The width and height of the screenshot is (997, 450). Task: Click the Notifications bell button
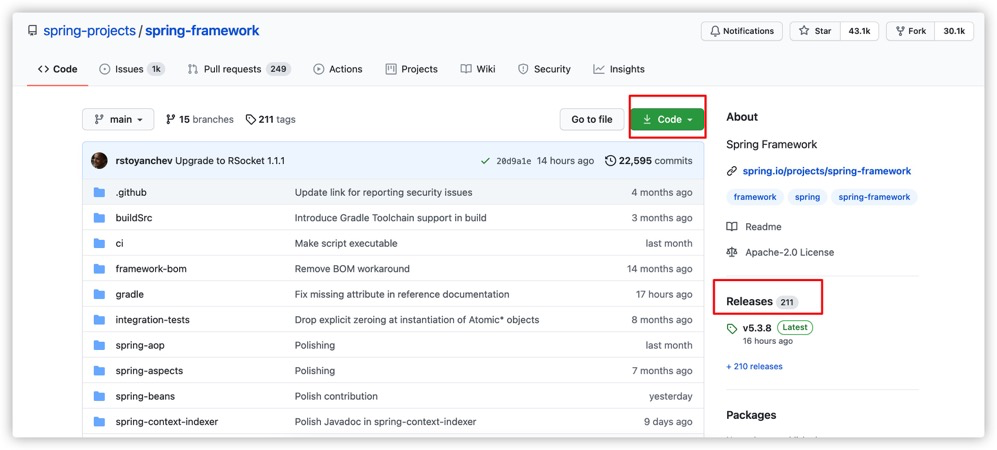click(742, 31)
